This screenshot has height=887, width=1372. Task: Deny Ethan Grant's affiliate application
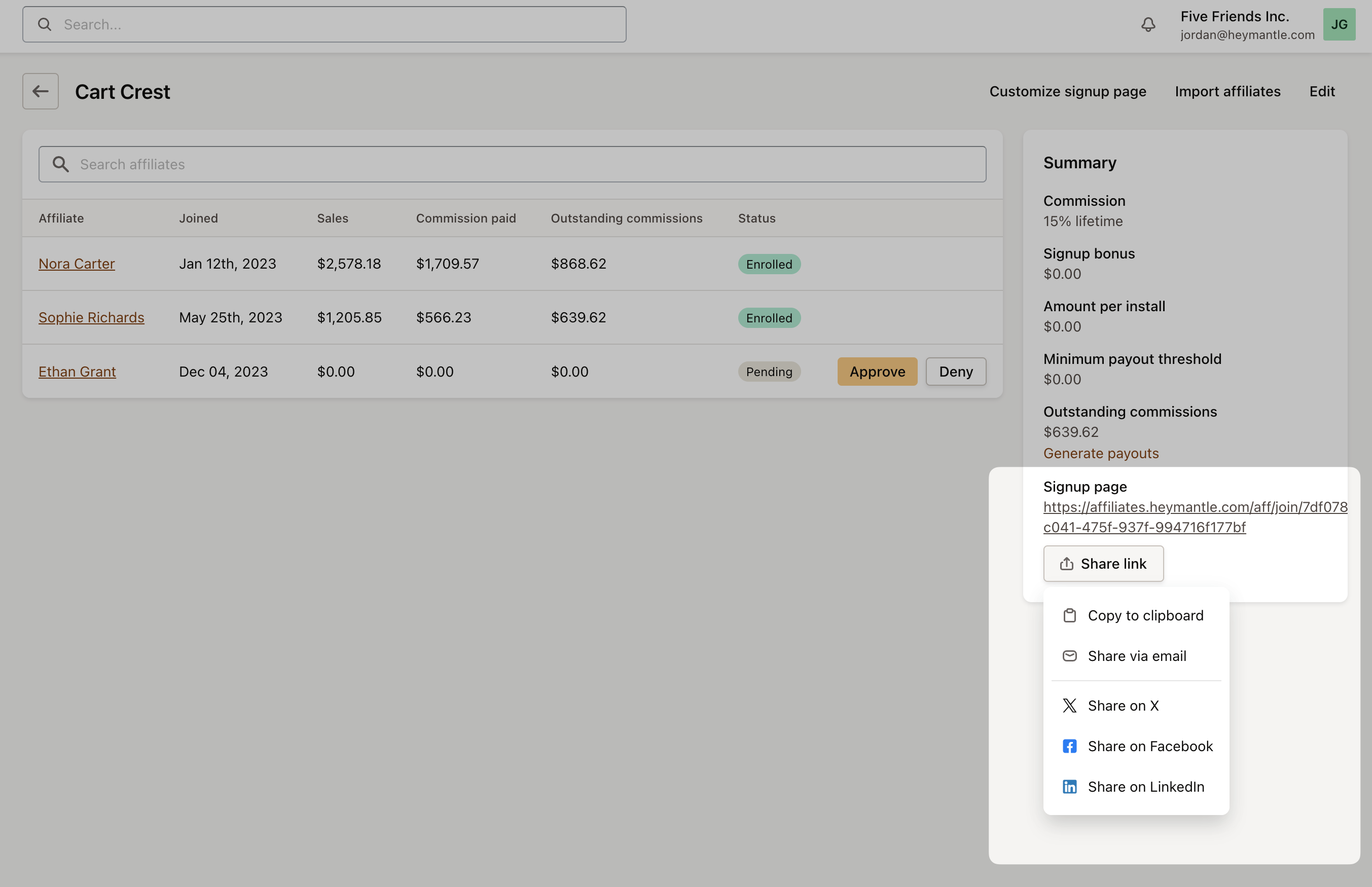(956, 372)
